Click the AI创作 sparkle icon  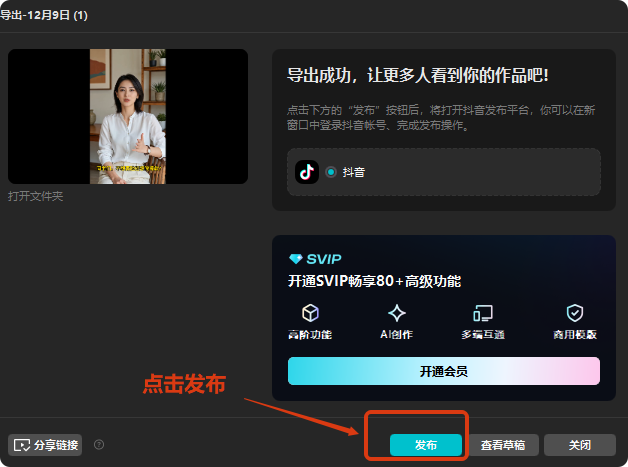pos(397,313)
